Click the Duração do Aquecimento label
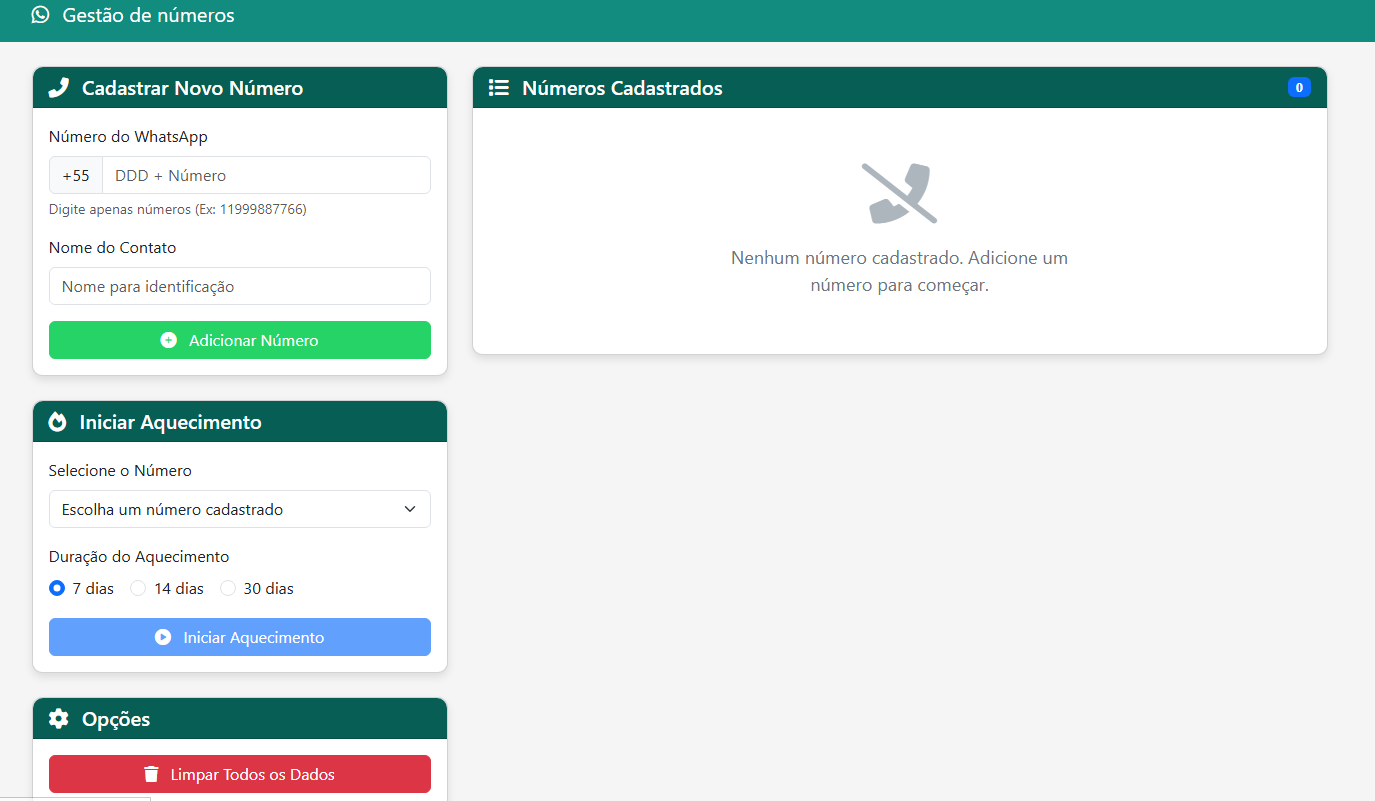This screenshot has height=801, width=1375. click(x=139, y=557)
